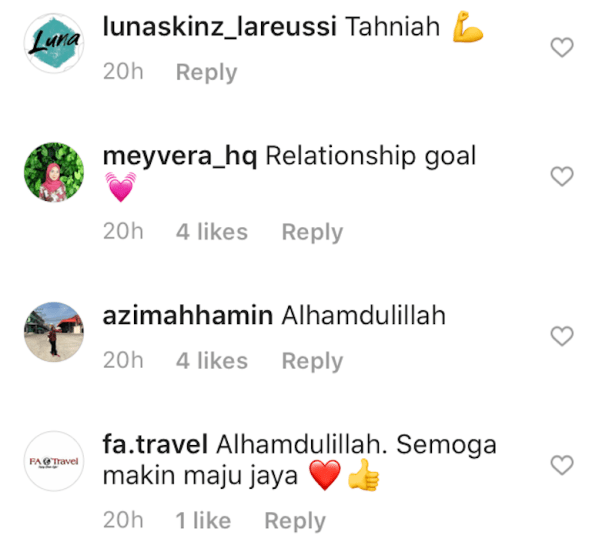This screenshot has width=616, height=542.
Task: Reply to meyvera_hq's comment
Action: tap(312, 232)
